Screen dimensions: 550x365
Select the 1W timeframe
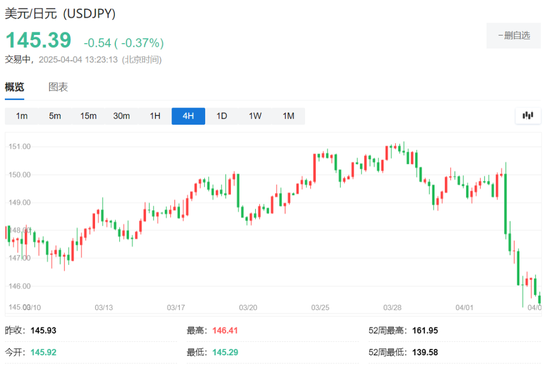pos(255,116)
